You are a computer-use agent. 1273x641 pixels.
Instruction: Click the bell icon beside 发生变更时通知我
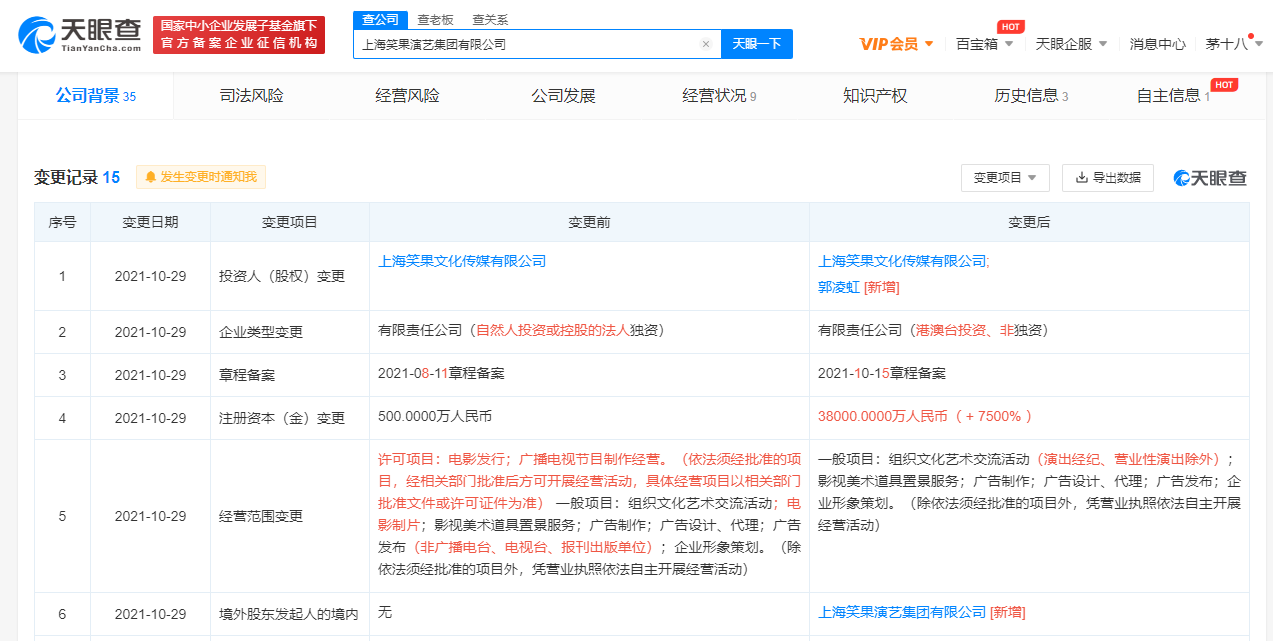pos(149,178)
